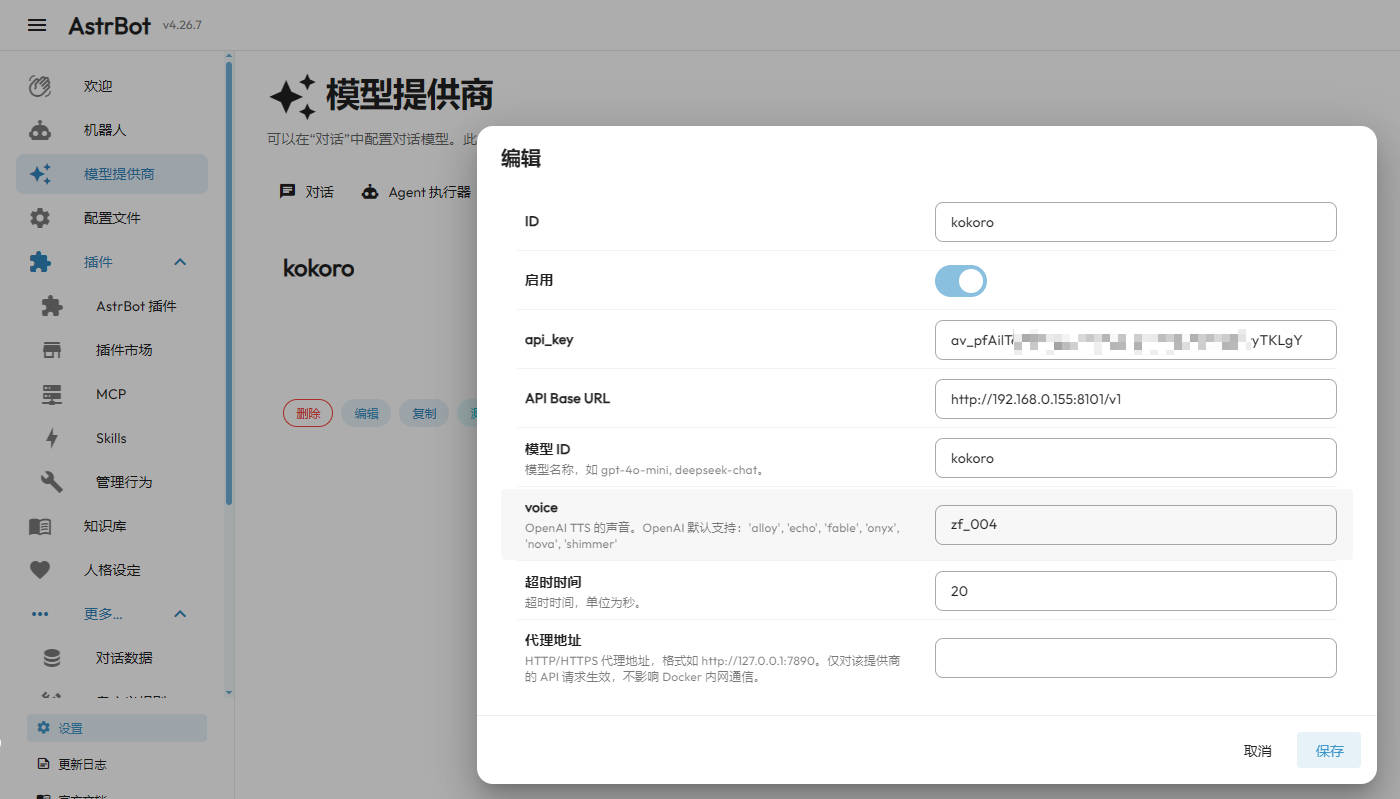This screenshot has height=799, width=1400.
Task: Click the 人格设定 heart icon
Action: coord(40,570)
